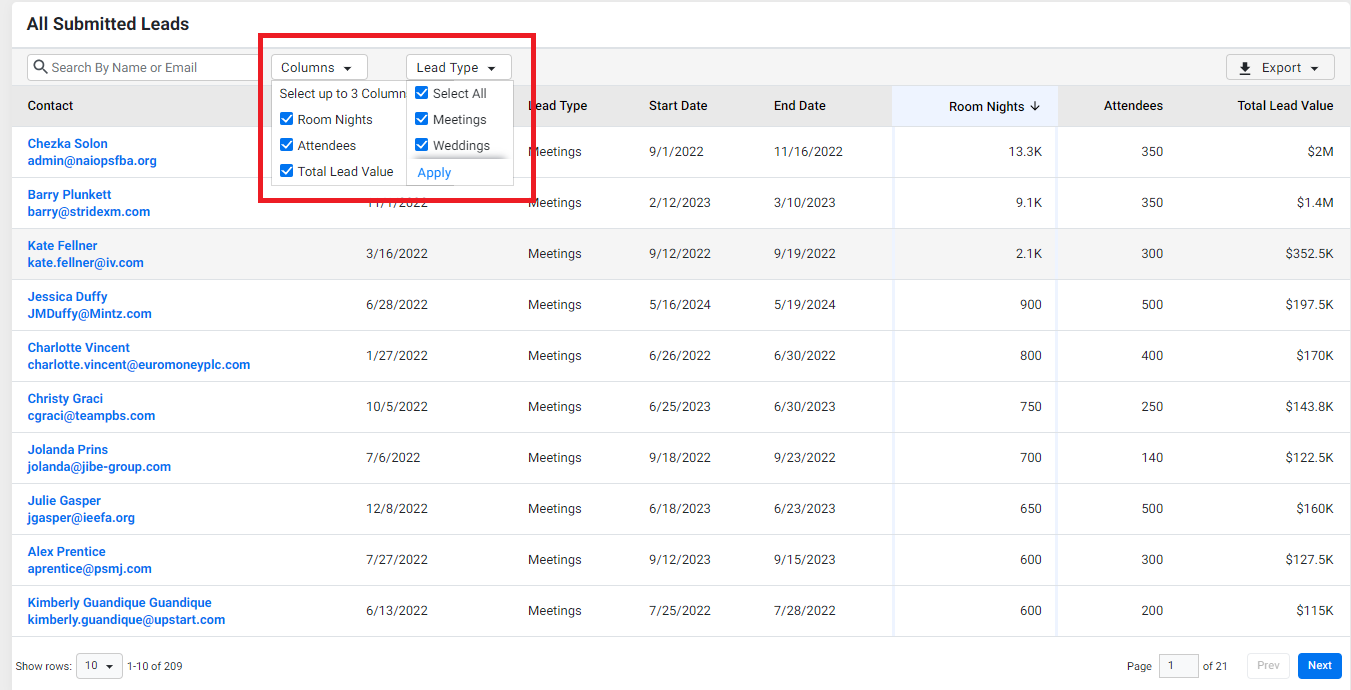The width and height of the screenshot is (1351, 690).
Task: Click the 10/5/2022 date cell
Action: point(397,407)
